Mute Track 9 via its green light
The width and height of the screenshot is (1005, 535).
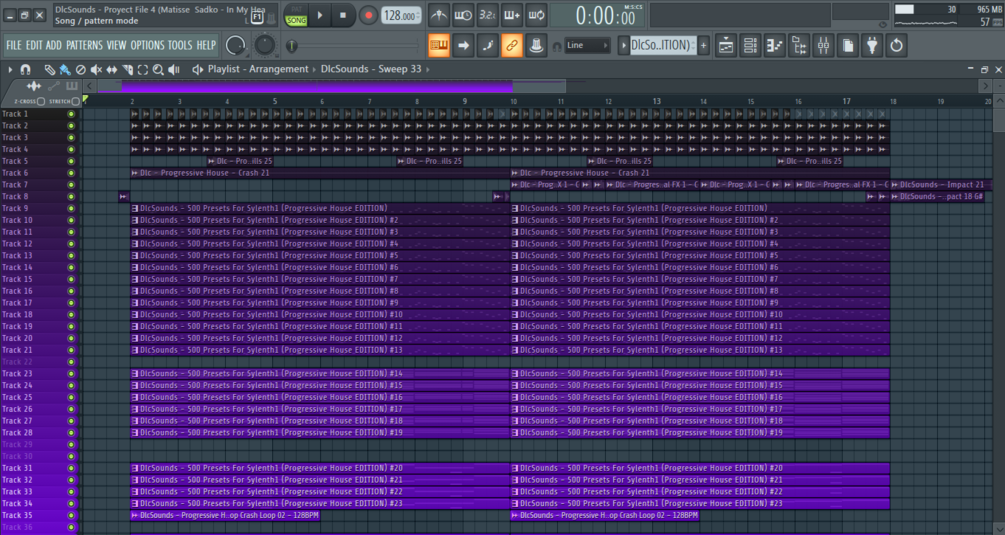click(71, 208)
